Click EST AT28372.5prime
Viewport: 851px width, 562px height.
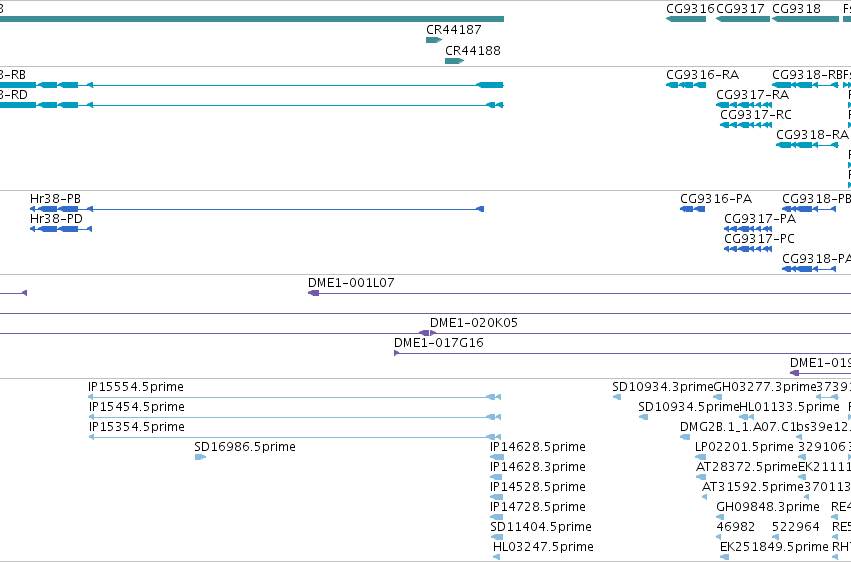click(701, 477)
